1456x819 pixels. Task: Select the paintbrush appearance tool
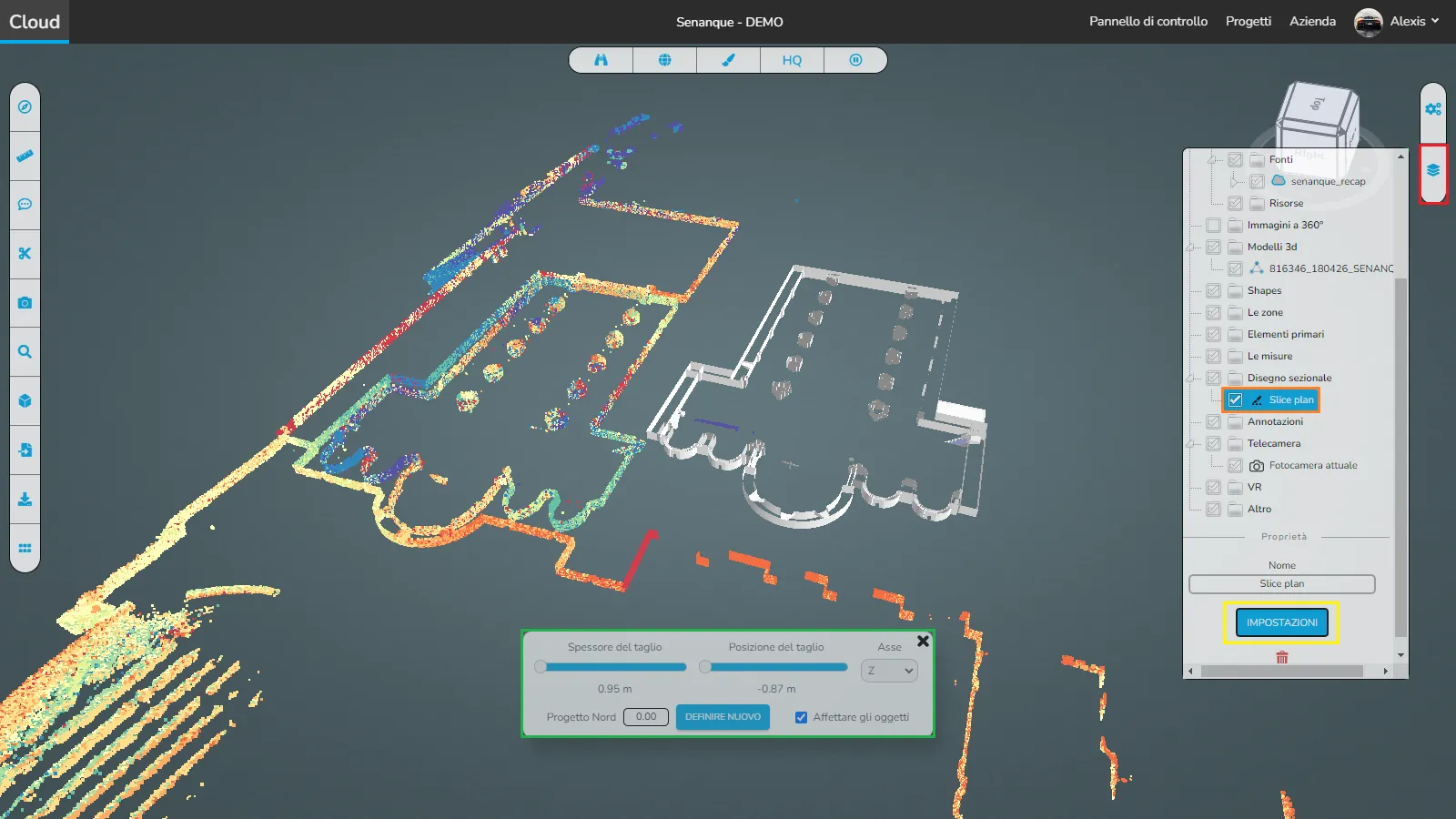(x=728, y=60)
